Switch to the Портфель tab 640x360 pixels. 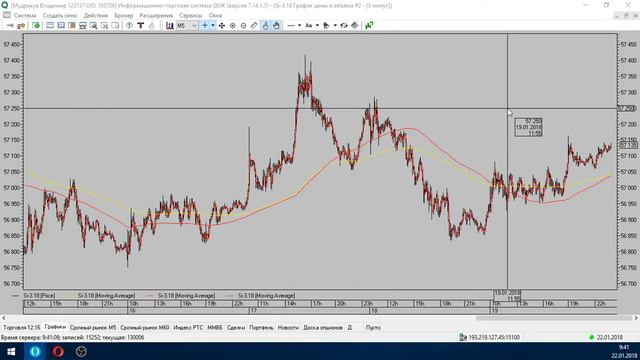coord(261,327)
